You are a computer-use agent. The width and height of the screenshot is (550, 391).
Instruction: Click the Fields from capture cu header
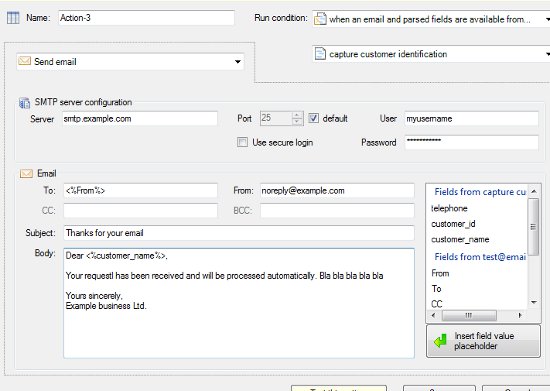[480, 191]
